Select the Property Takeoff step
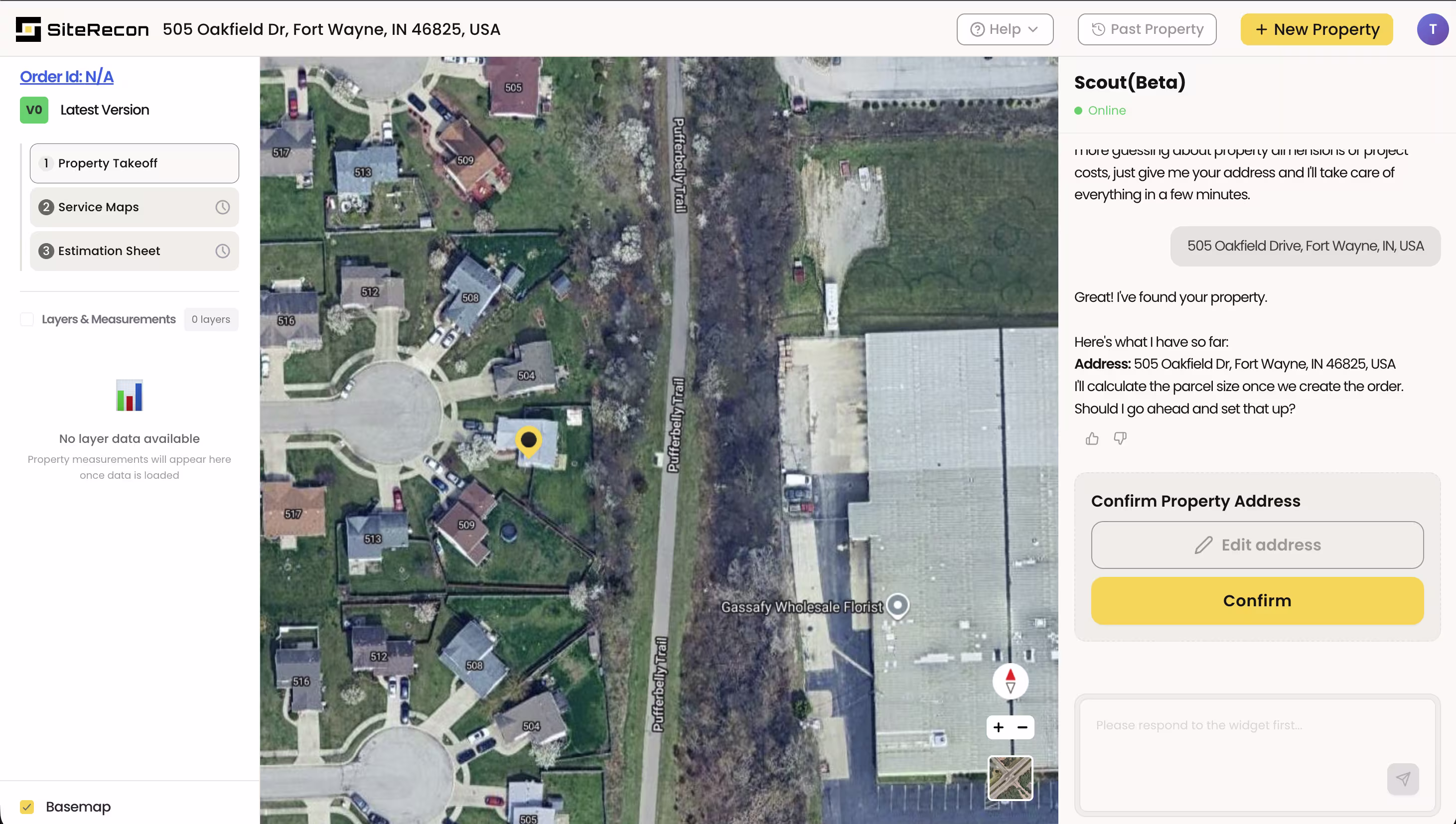This screenshot has height=824, width=1456. tap(134, 163)
